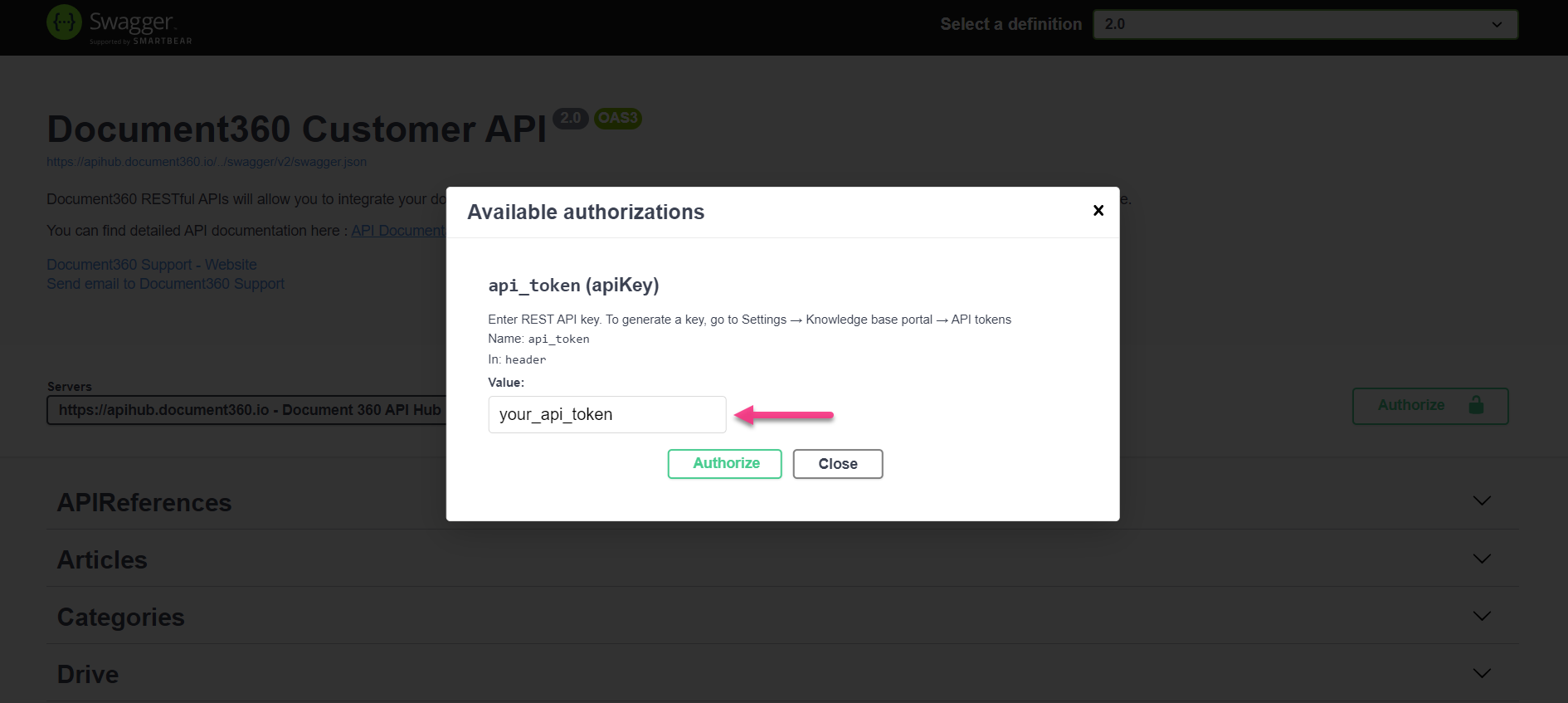Click the Servers label
The width and height of the screenshot is (1568, 703).
[70, 387]
